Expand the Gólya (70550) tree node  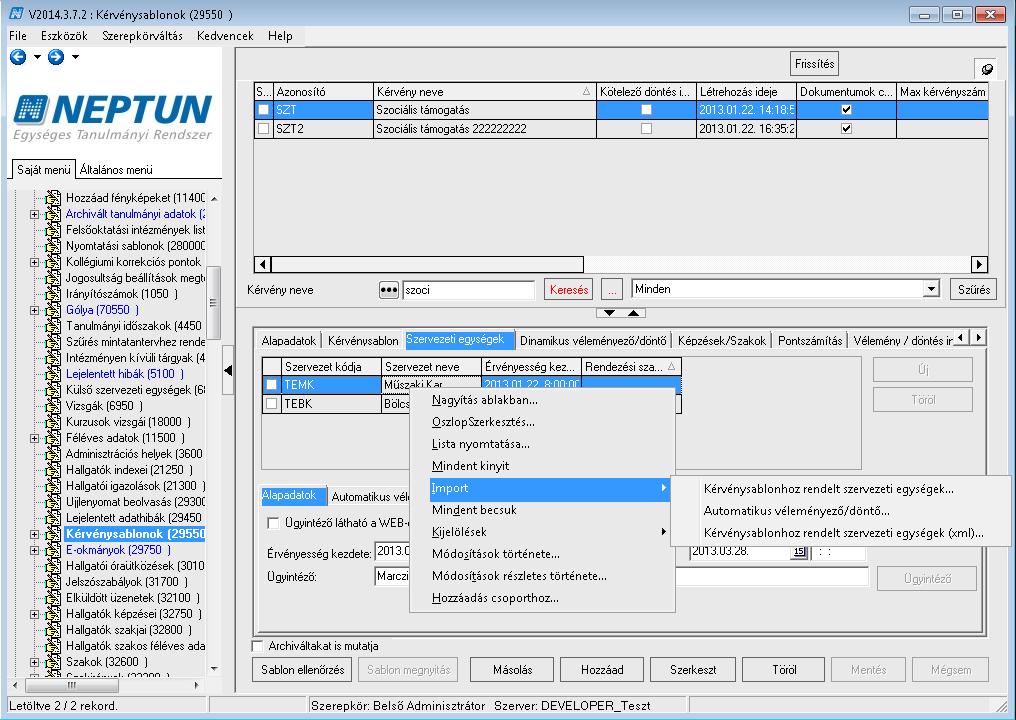34,310
